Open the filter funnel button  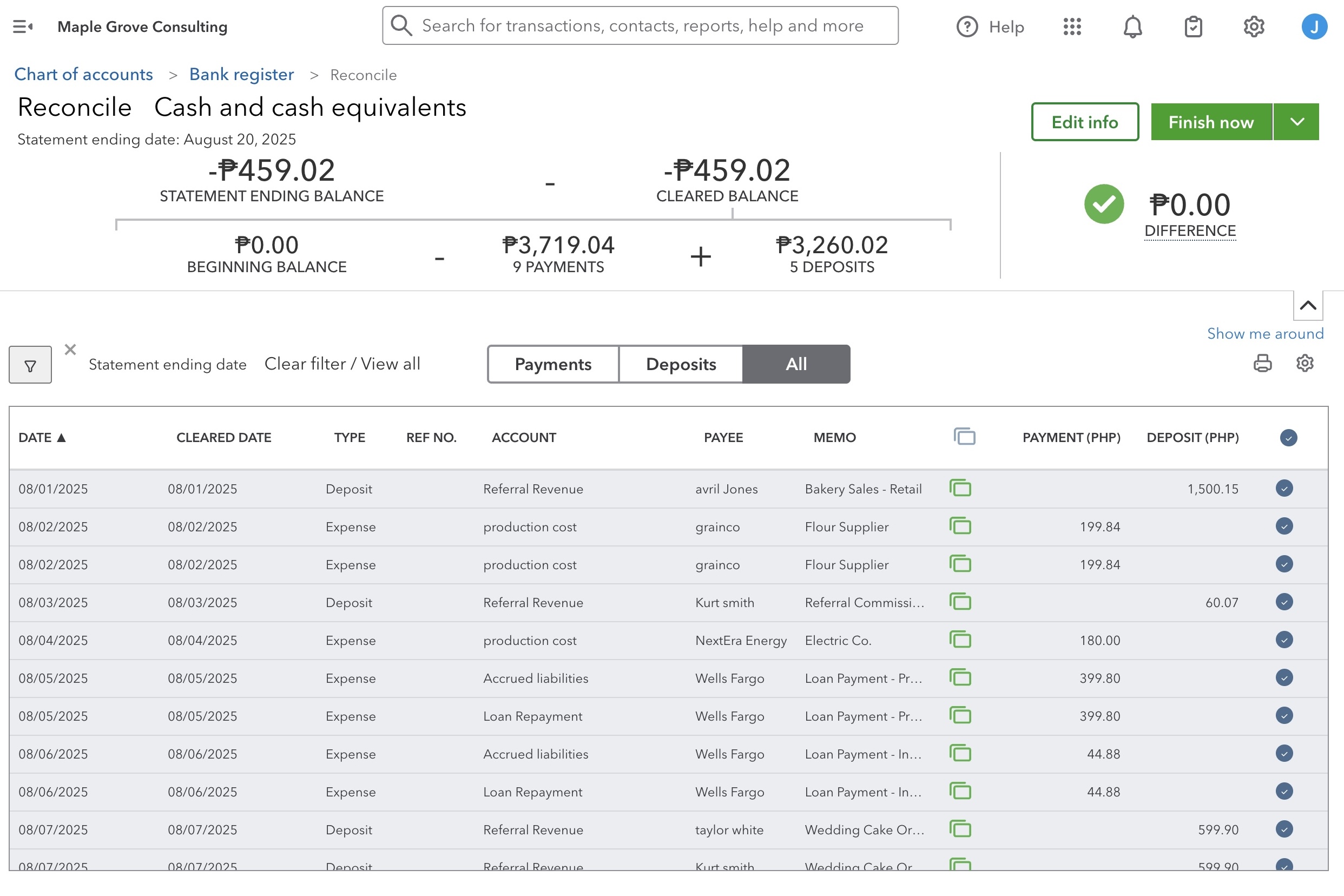pos(30,365)
